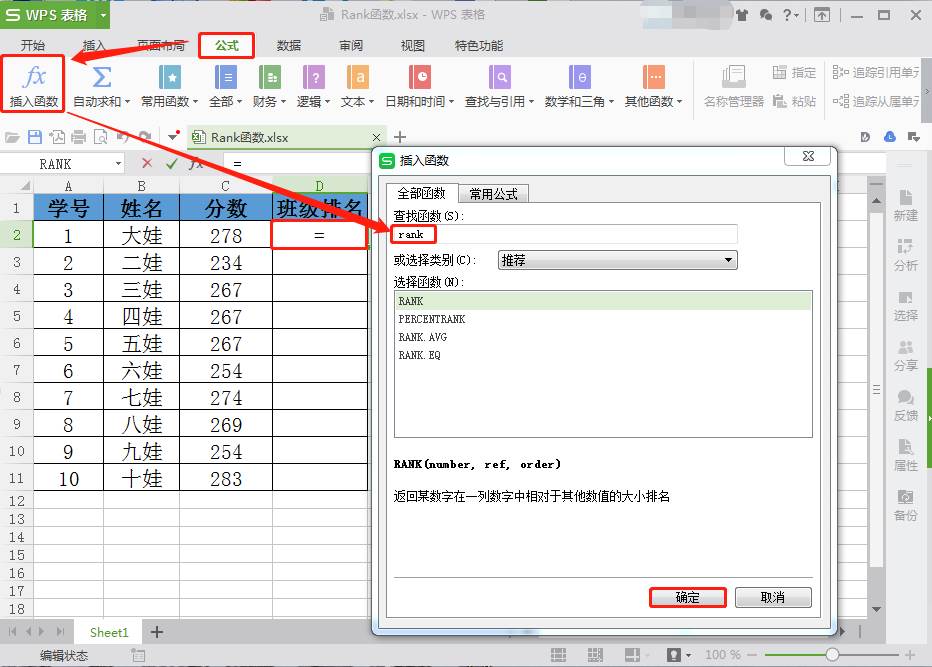Open the Name Manager (名称管理器) icon
The height and width of the screenshot is (667, 932).
(733, 77)
